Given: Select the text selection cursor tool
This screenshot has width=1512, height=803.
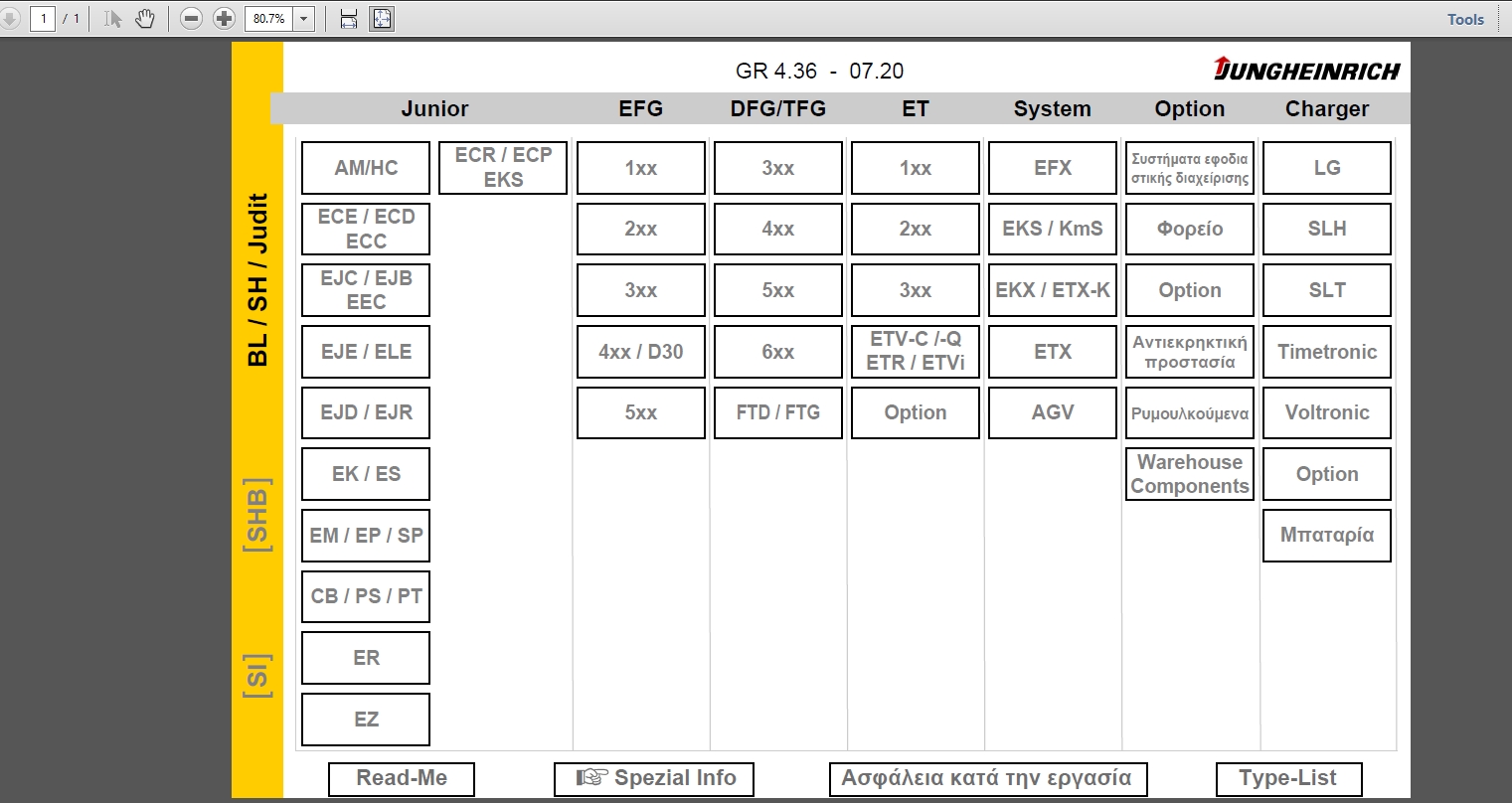Looking at the screenshot, I should pos(112,18).
